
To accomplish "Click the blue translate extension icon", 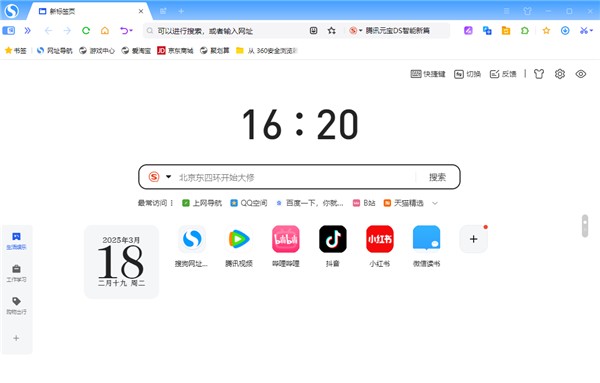I will [487, 31].
